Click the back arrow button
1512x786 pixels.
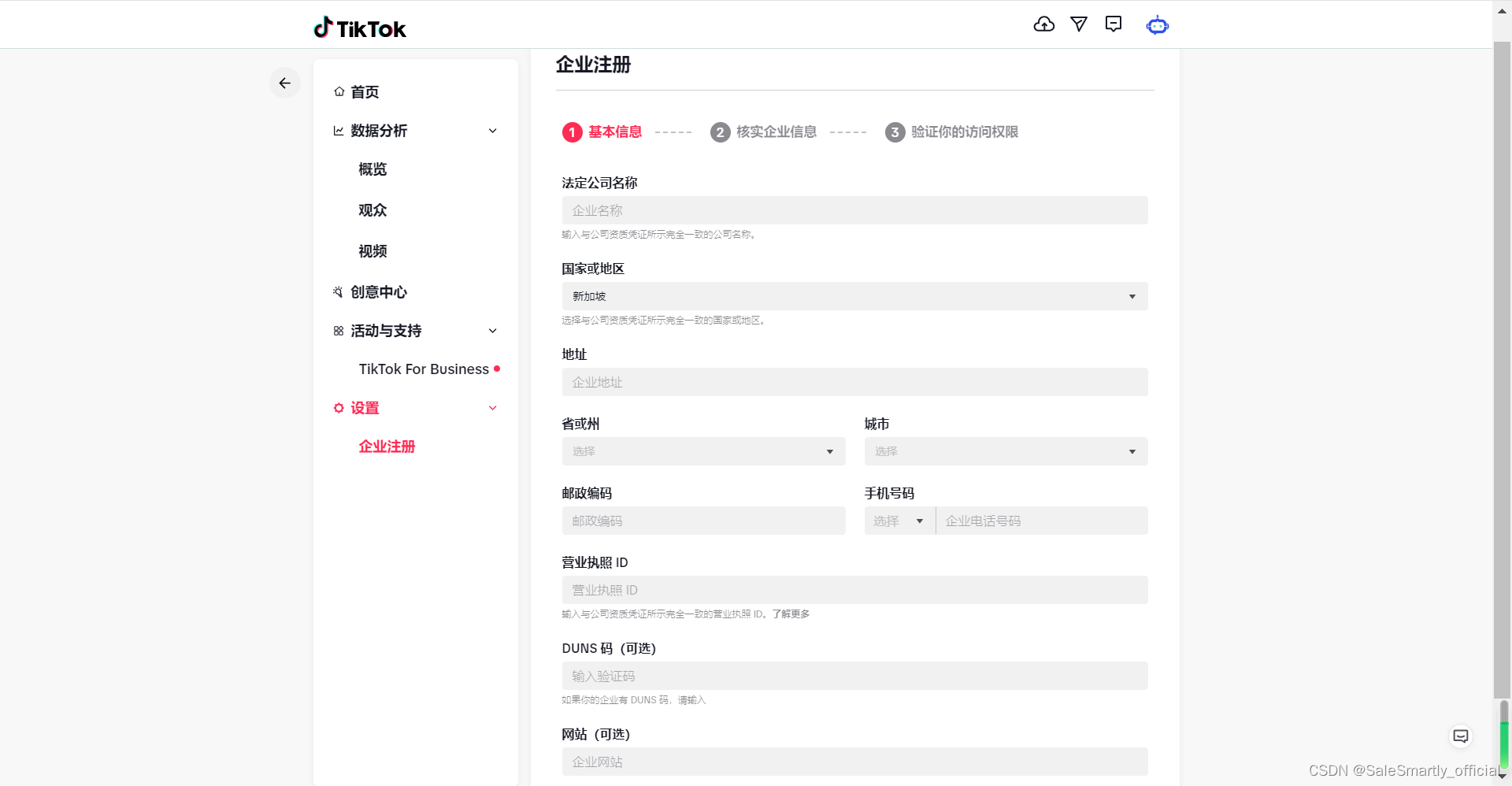[x=285, y=83]
